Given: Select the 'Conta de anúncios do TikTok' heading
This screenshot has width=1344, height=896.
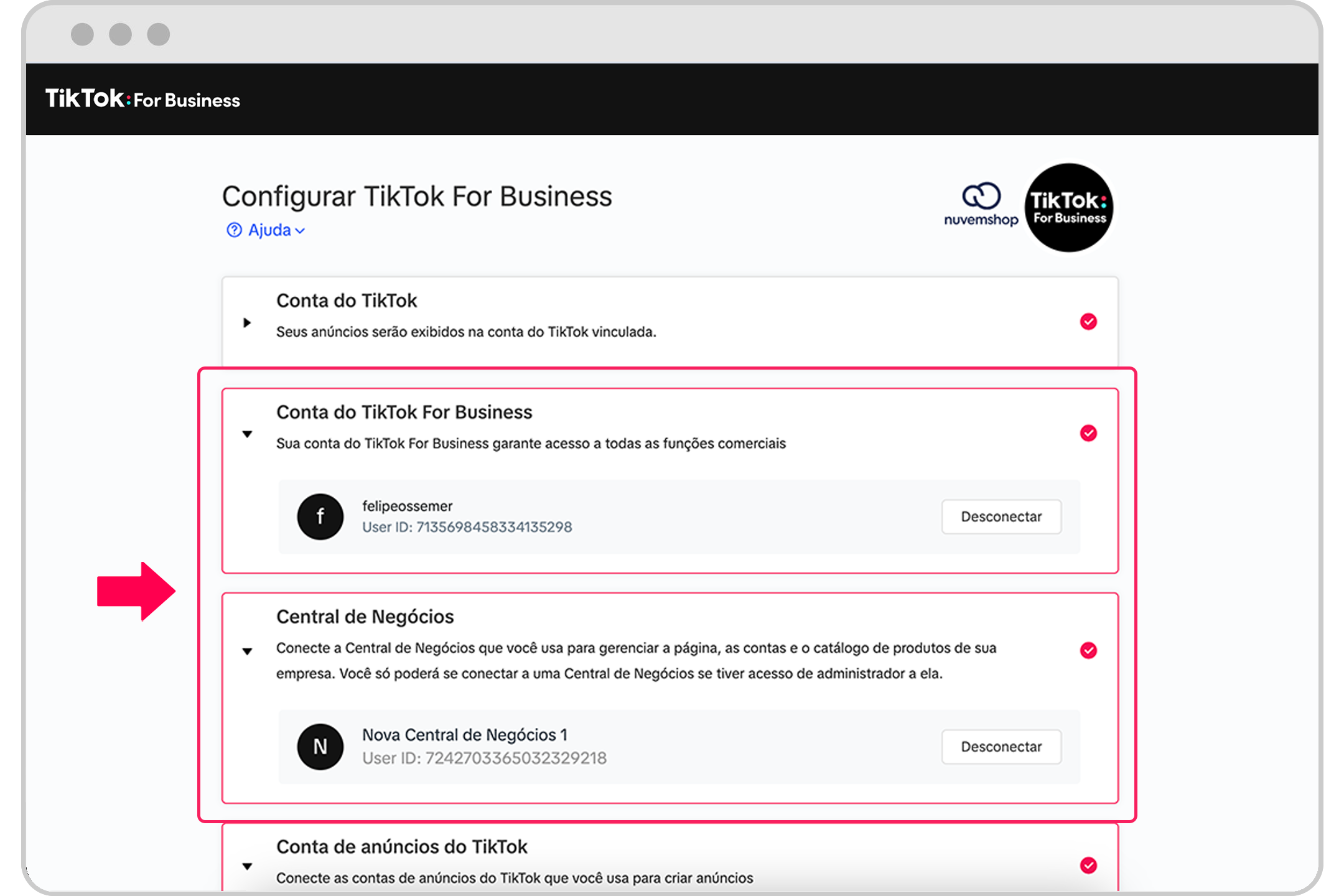Looking at the screenshot, I should point(402,847).
